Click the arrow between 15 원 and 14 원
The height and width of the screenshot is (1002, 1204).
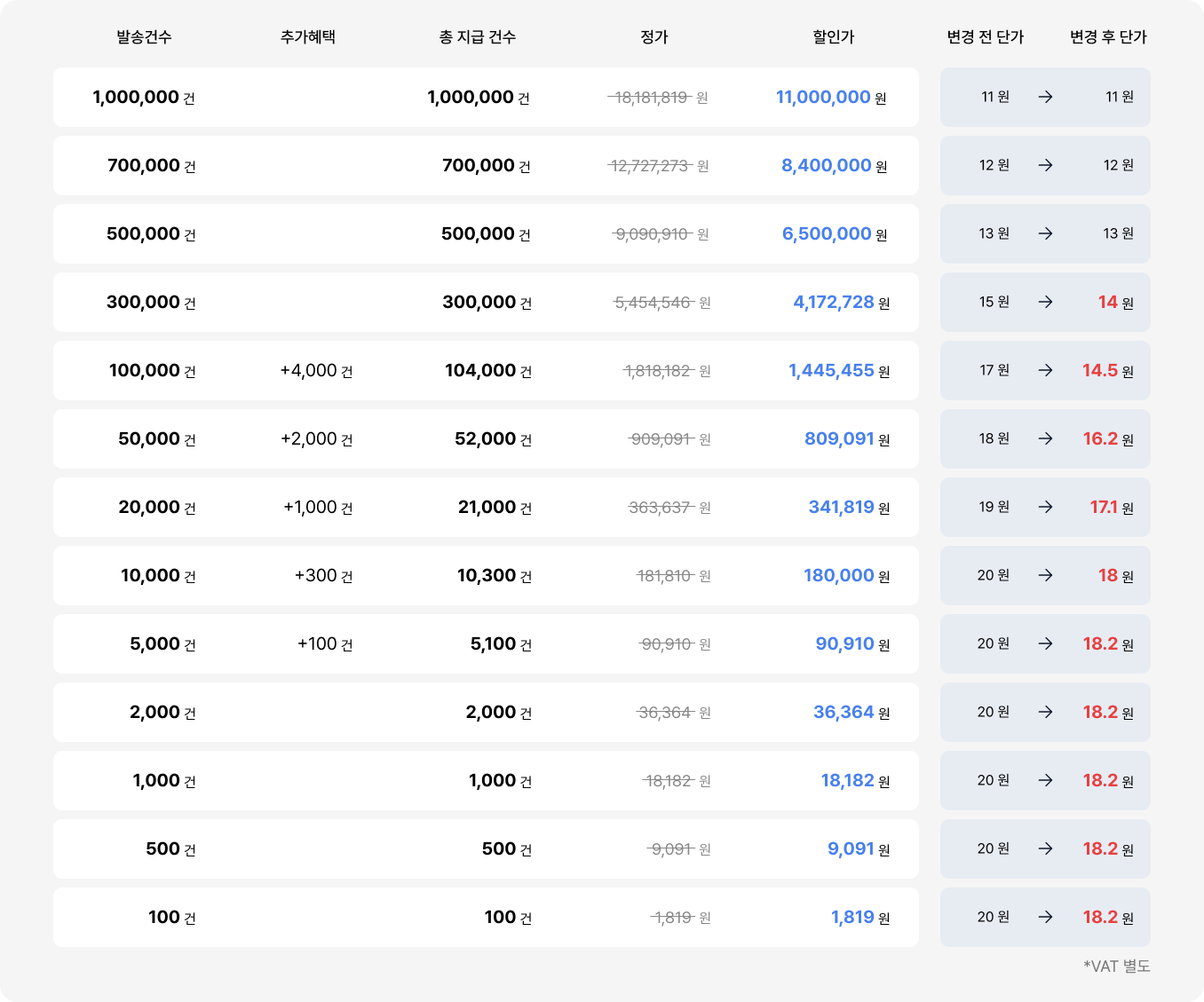tap(1045, 302)
